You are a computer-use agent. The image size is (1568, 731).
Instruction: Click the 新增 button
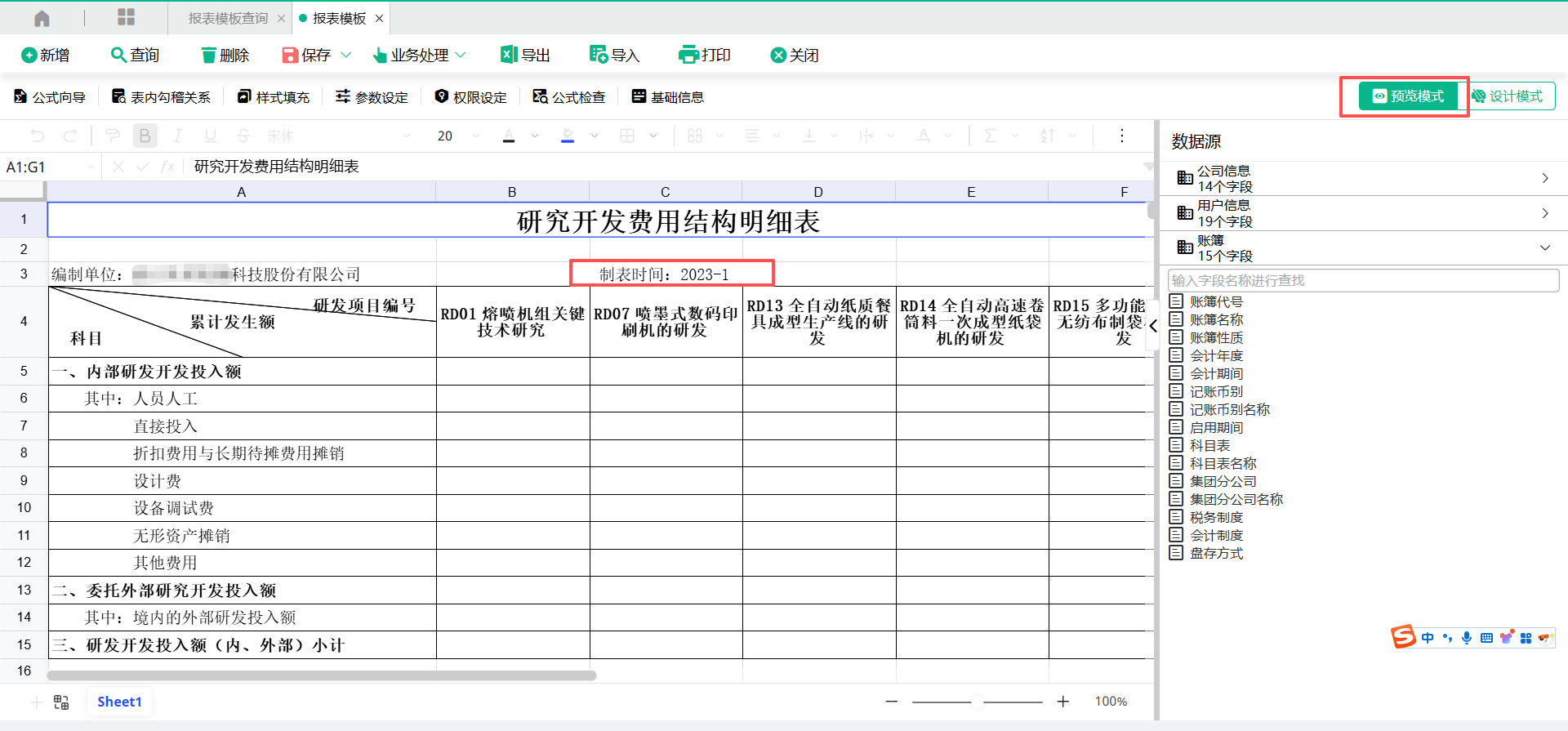pos(46,55)
